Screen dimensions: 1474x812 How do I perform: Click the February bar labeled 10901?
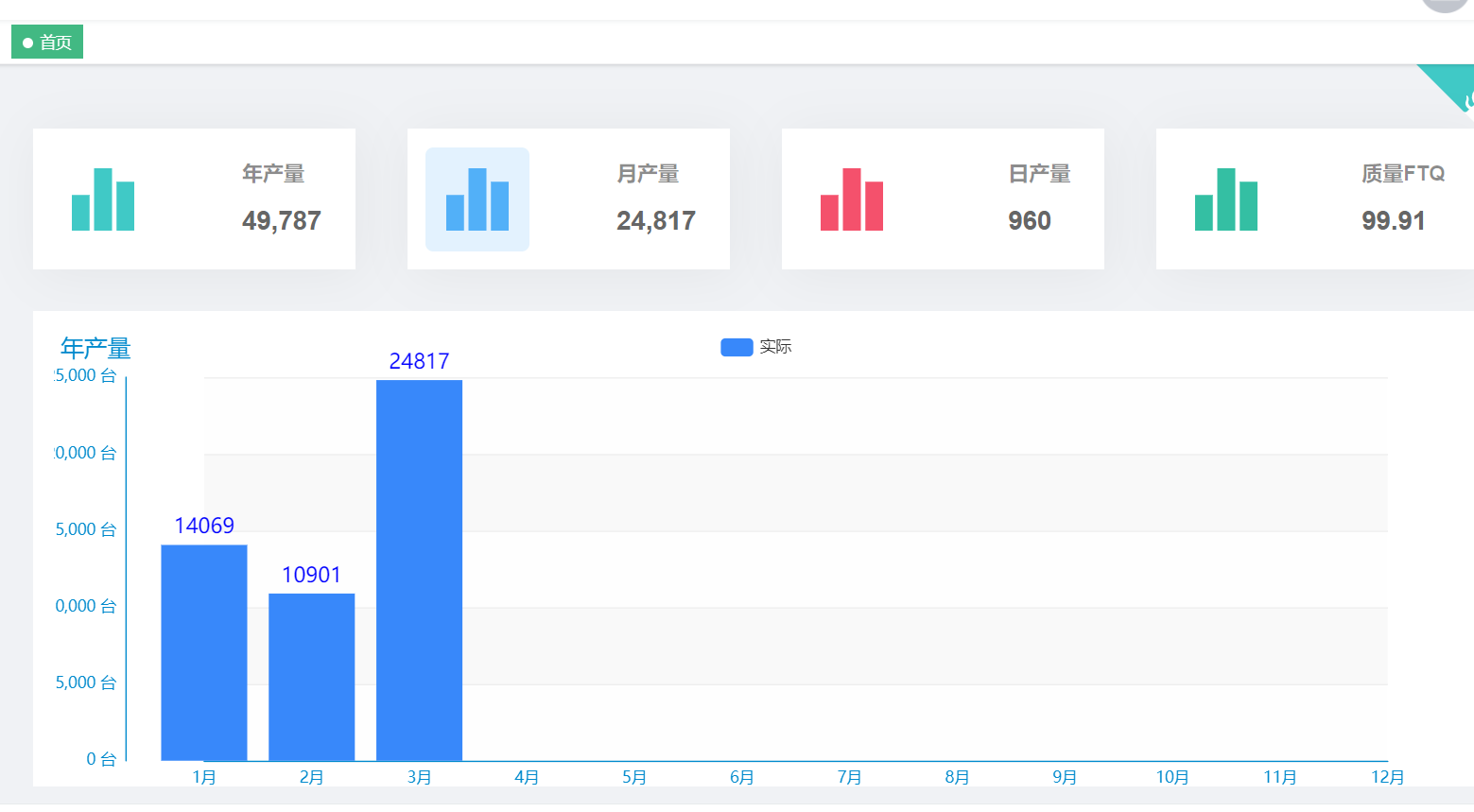pyautogui.click(x=312, y=677)
